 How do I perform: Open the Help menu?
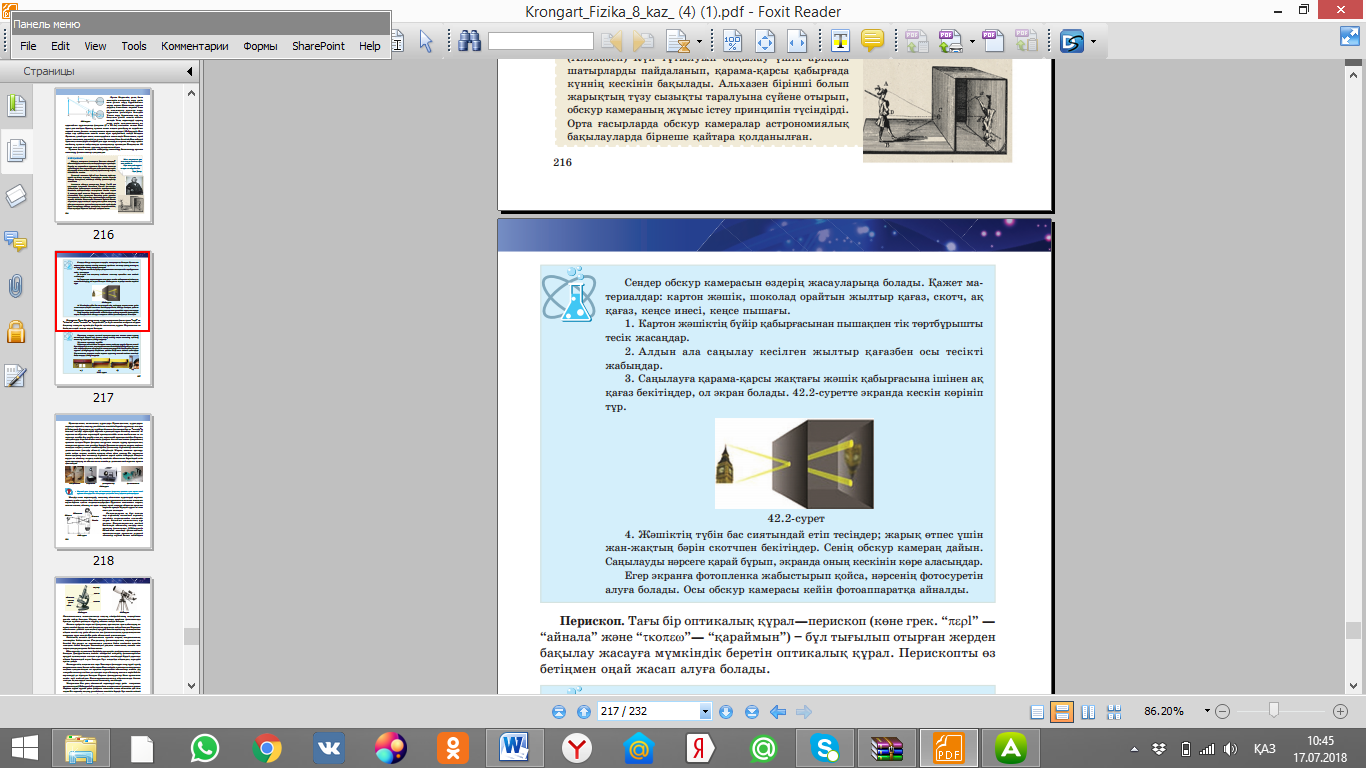click(370, 46)
